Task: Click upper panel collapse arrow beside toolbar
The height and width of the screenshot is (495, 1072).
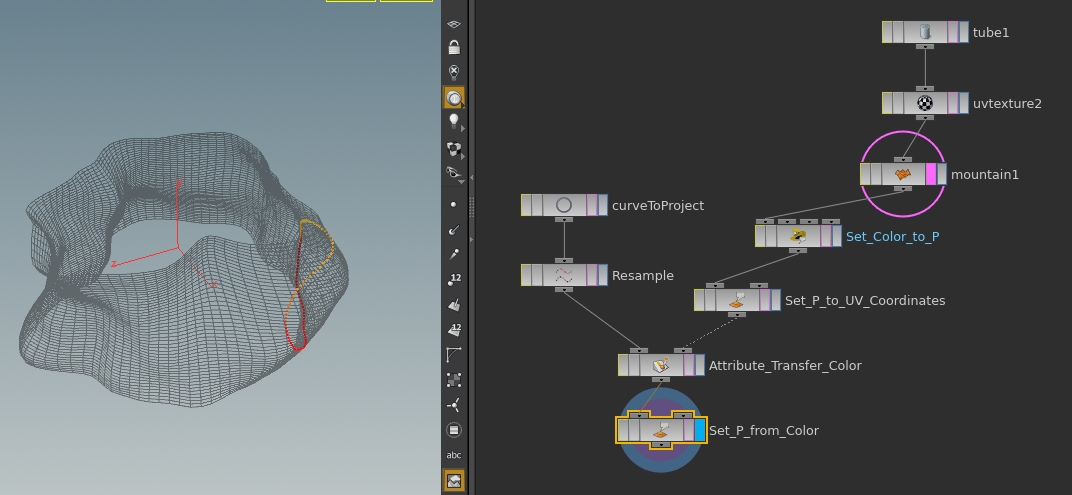Action: point(471,178)
